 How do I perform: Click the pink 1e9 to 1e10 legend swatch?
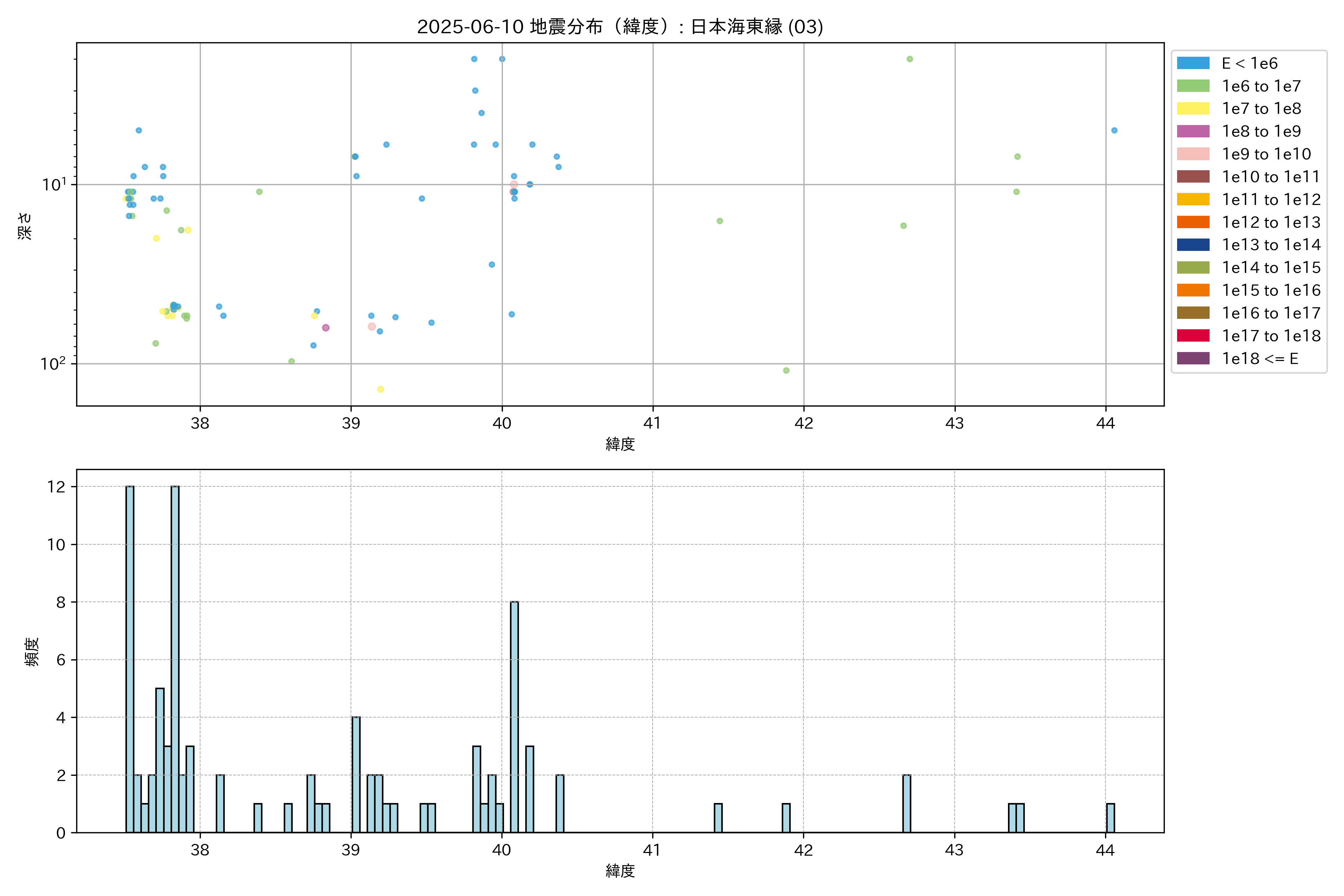point(1192,154)
